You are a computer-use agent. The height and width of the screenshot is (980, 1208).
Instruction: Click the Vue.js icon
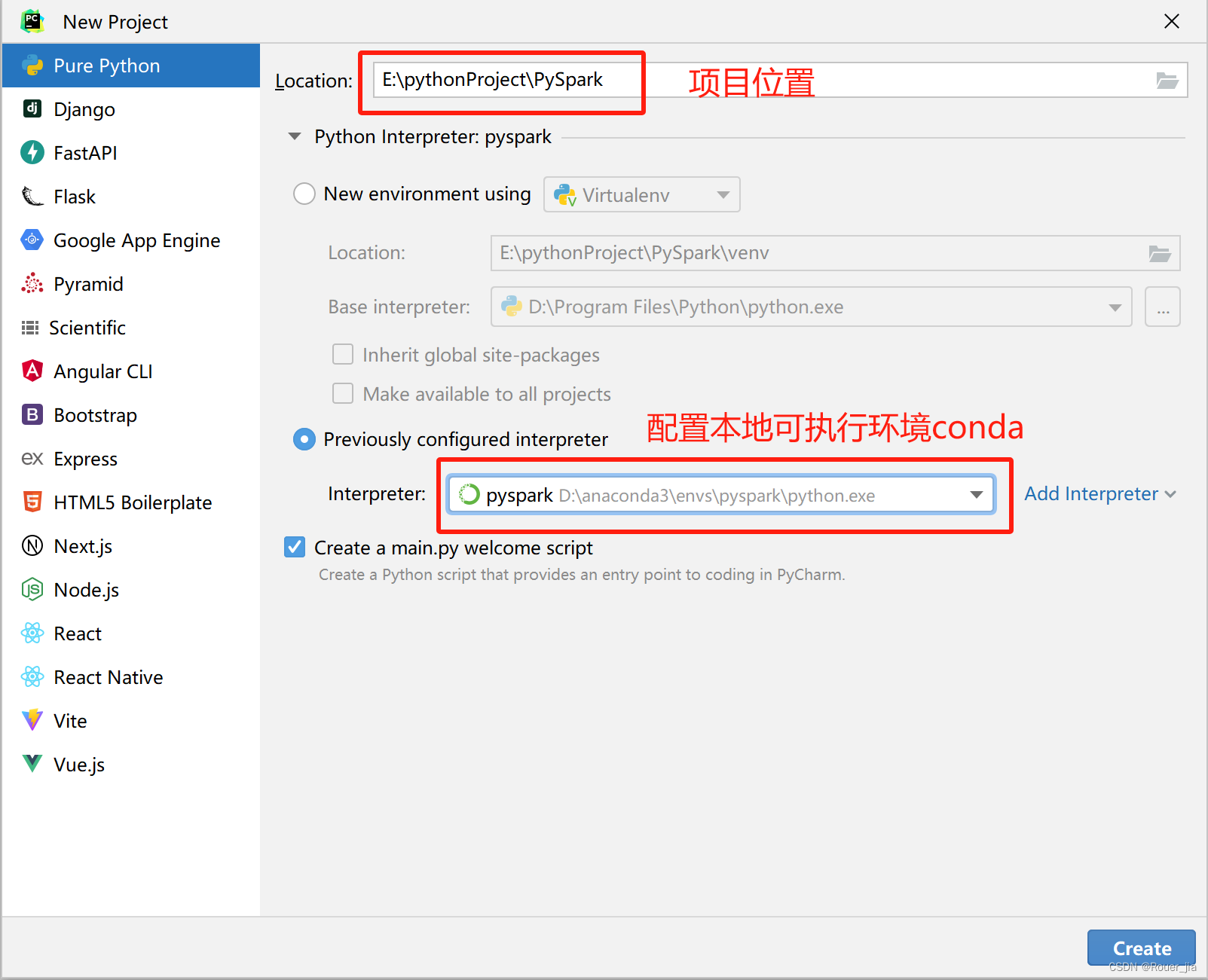coord(32,764)
